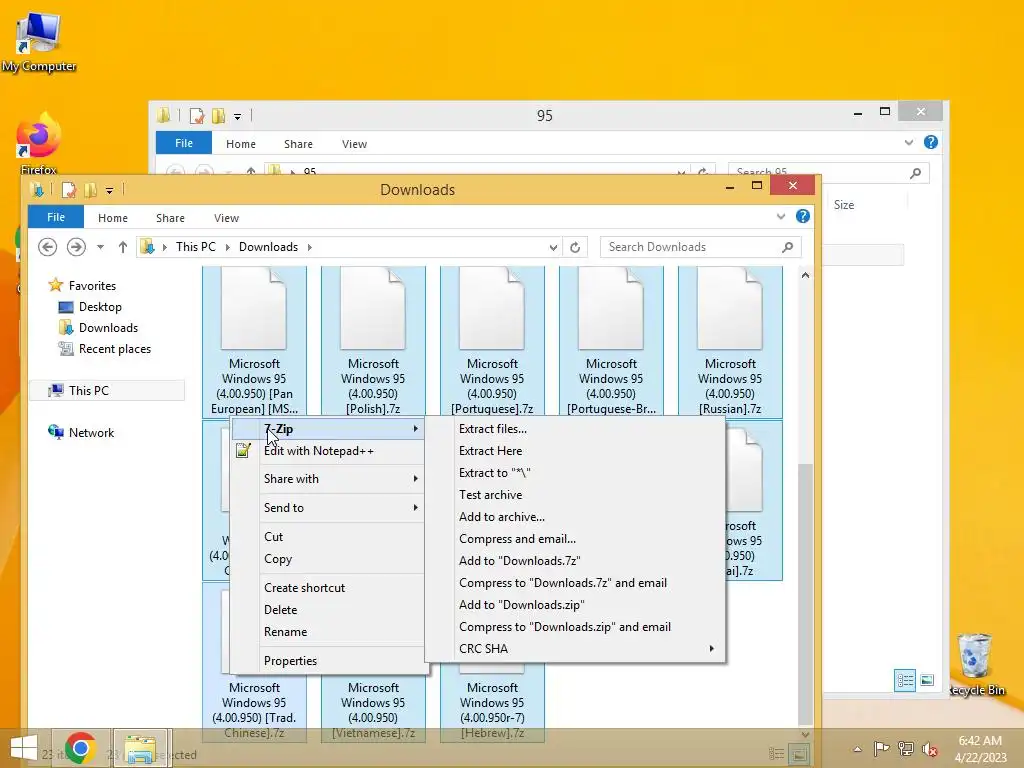This screenshot has height=768, width=1024.
Task: Go up one folder level in Downloads
Action: click(x=123, y=247)
